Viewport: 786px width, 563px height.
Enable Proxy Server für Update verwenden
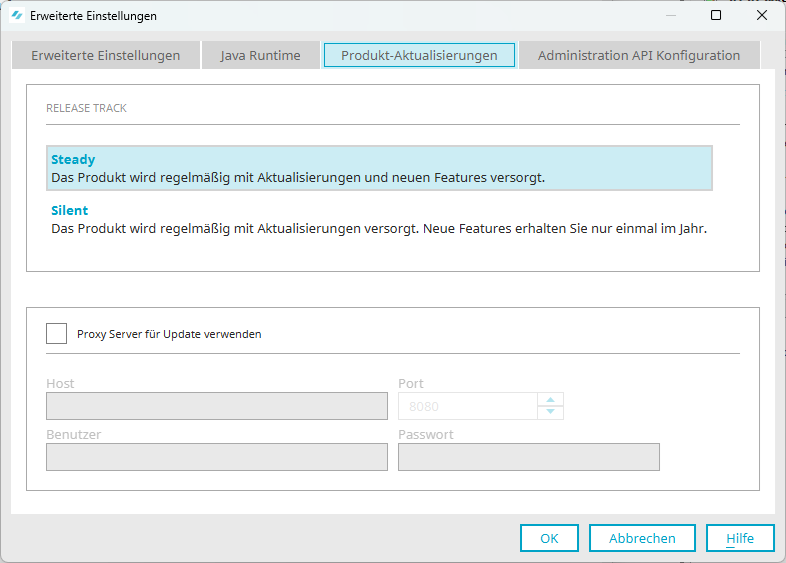tap(57, 334)
